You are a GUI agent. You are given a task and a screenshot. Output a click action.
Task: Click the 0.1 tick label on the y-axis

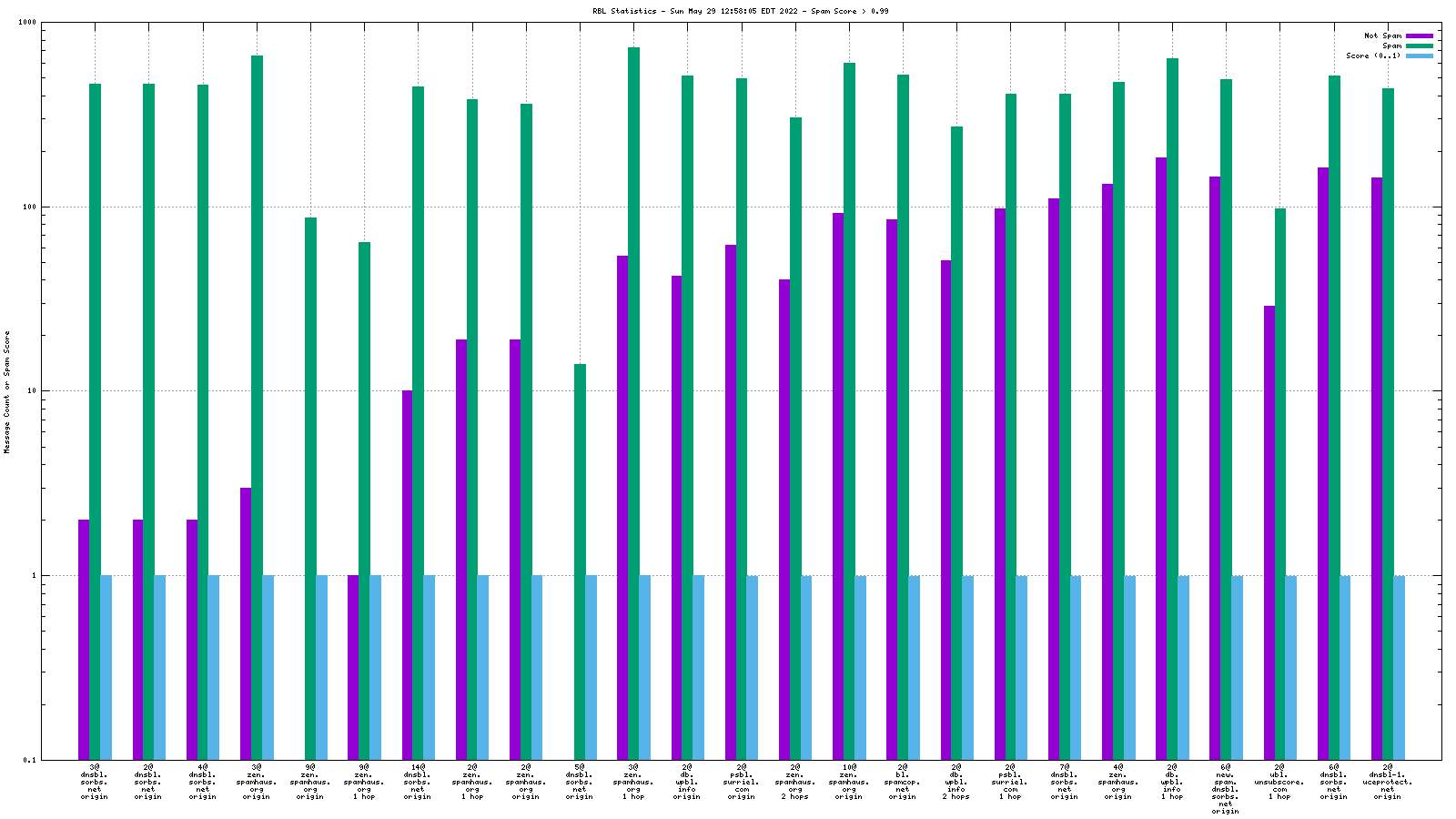(31, 760)
